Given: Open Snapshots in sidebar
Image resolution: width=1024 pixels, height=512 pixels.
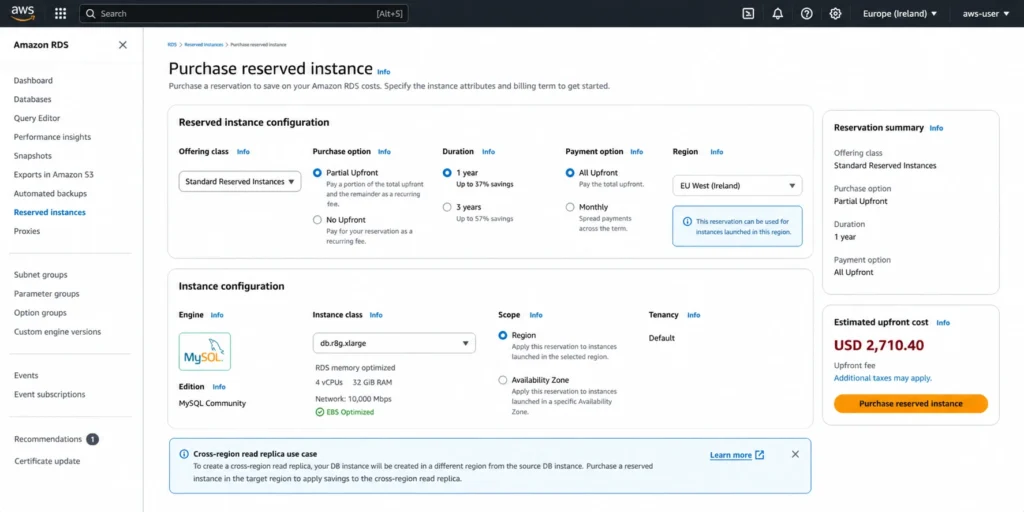Looking at the screenshot, I should pos(33,156).
